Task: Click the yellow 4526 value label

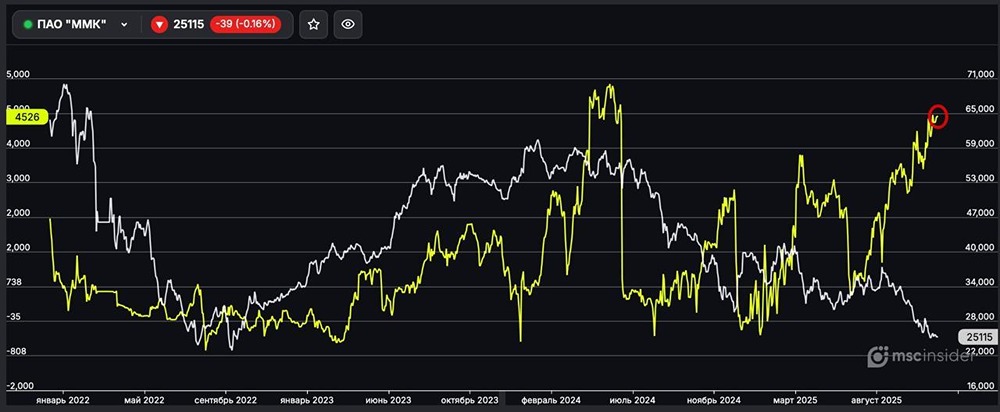Action: (26, 117)
